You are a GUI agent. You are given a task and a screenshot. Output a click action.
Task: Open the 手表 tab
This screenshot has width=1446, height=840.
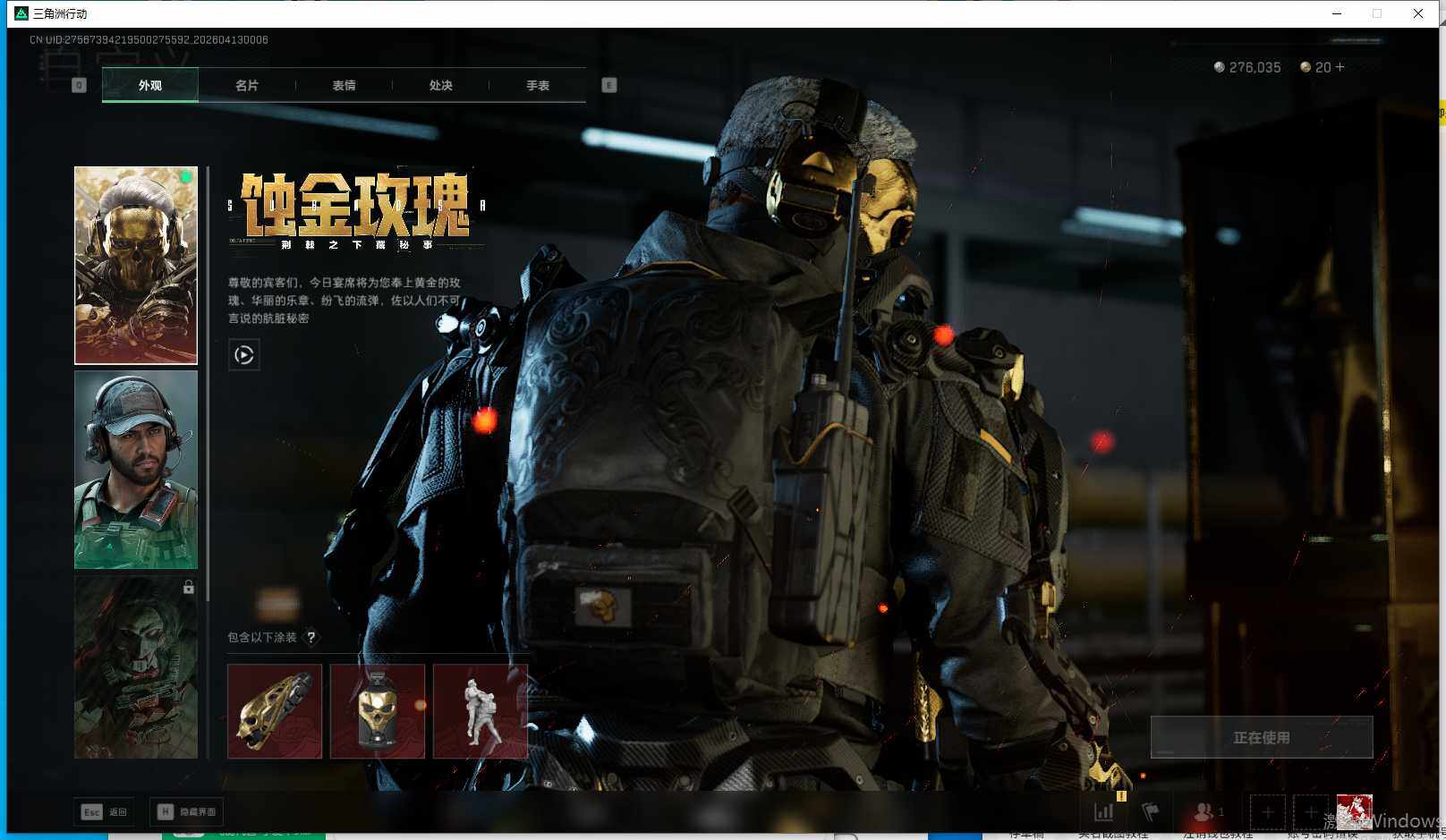point(538,85)
